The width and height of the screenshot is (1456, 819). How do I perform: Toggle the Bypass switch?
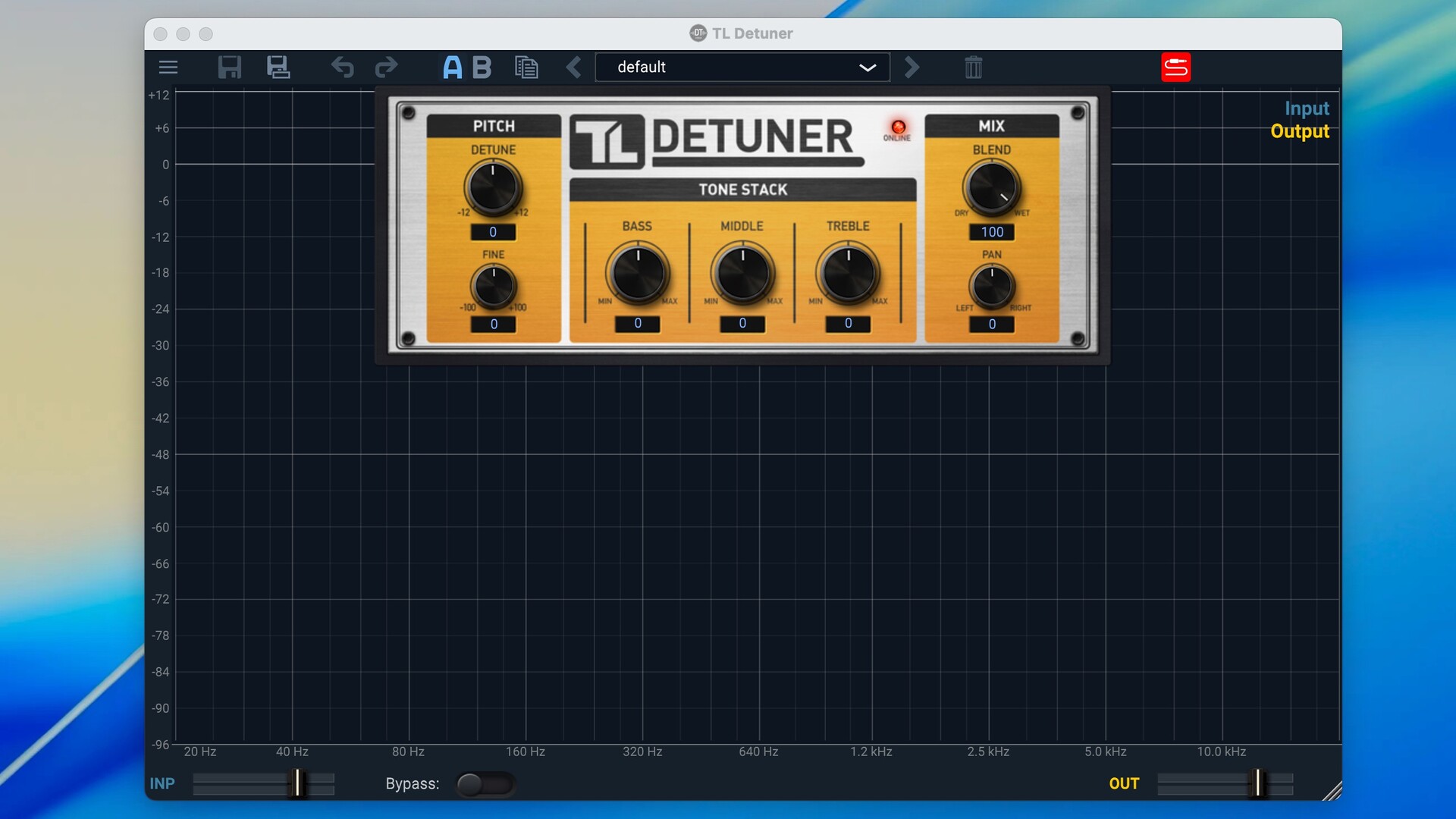[485, 784]
